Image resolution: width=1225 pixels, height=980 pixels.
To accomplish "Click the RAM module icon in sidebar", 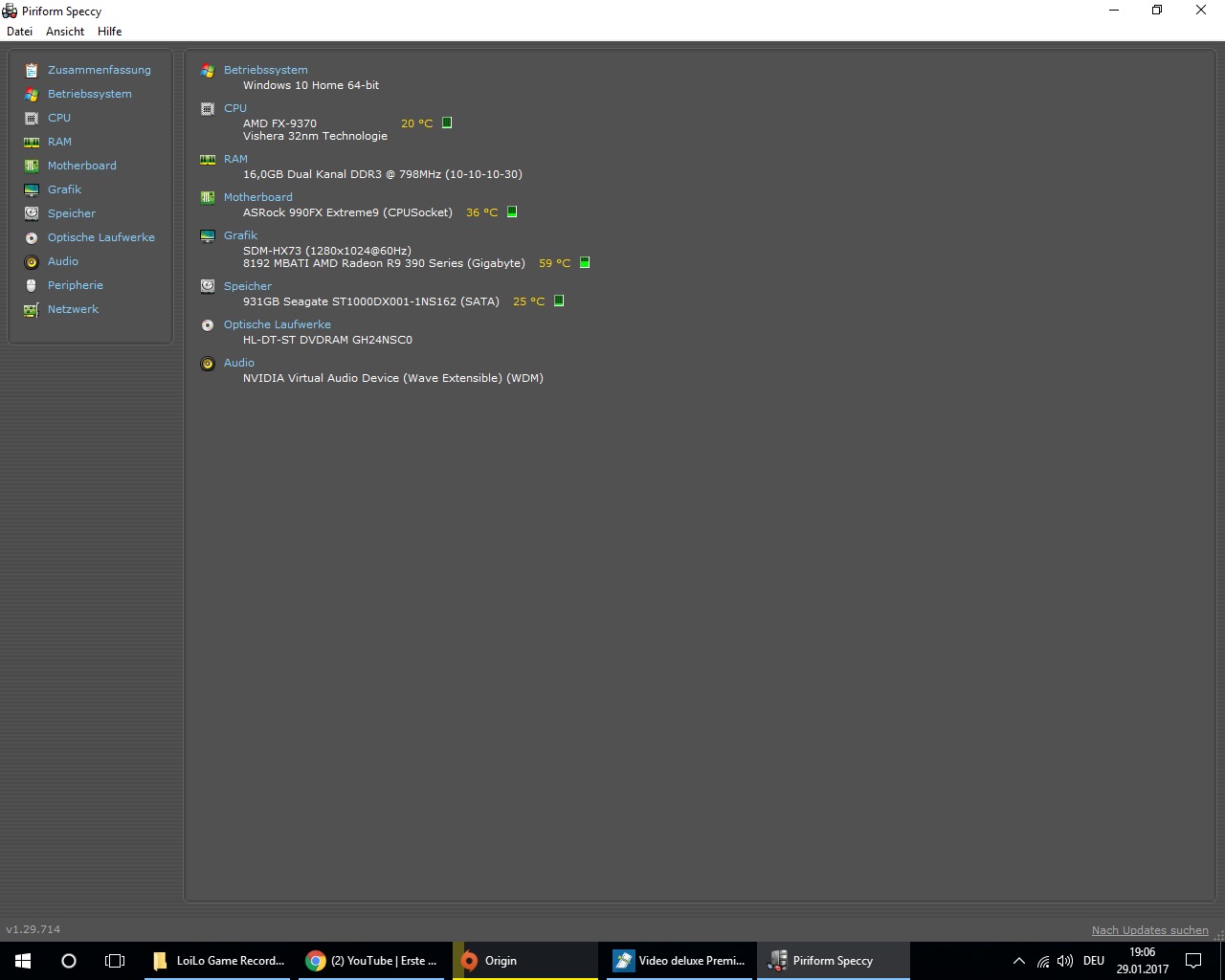I will (32, 142).
